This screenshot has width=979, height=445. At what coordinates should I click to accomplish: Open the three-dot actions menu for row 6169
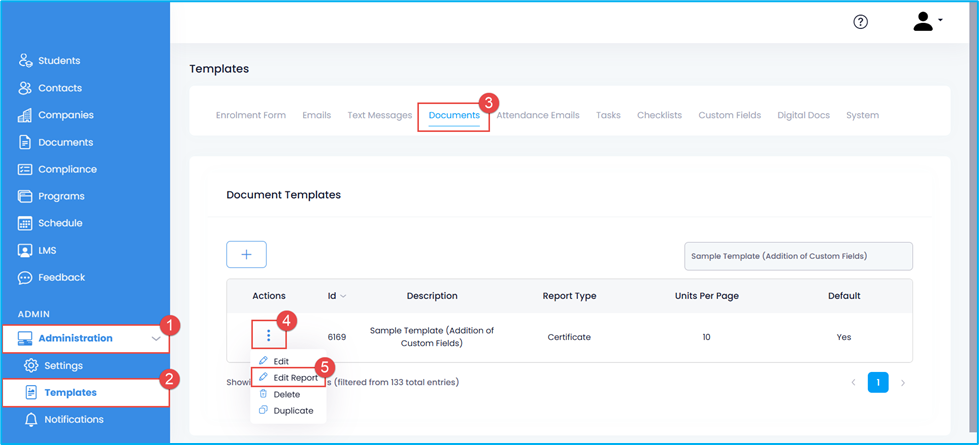pos(268,337)
